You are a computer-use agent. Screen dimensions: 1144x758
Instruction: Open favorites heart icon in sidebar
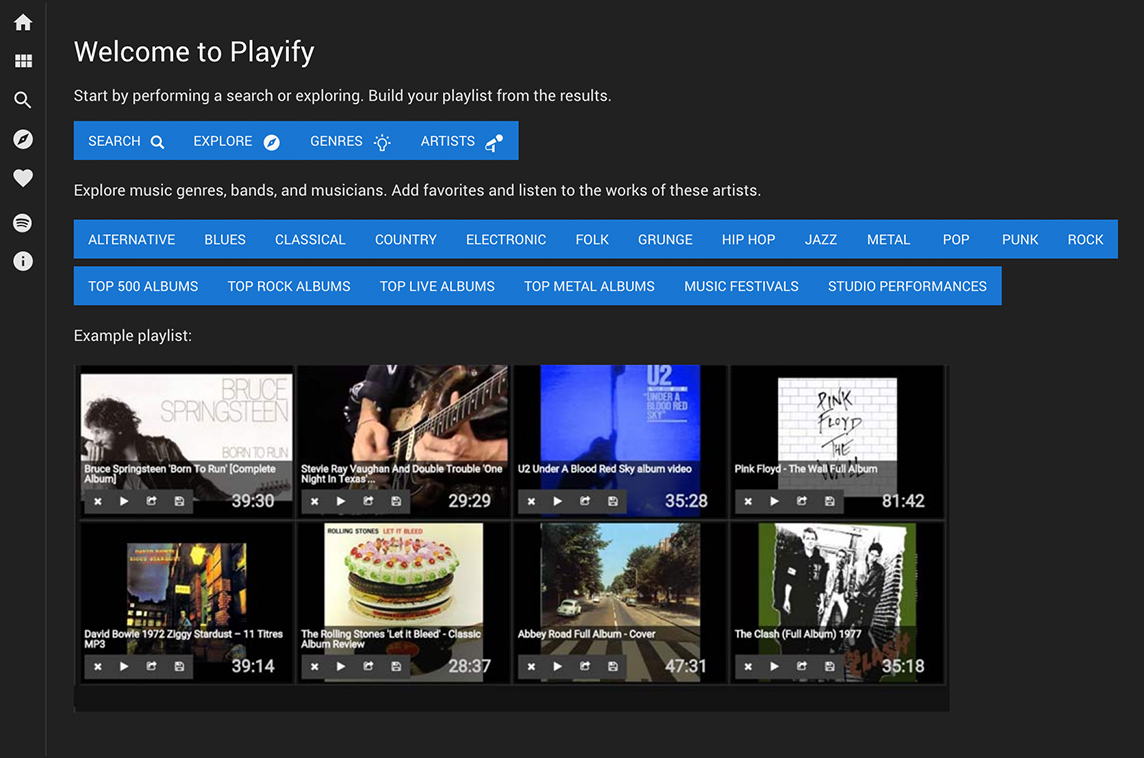(x=23, y=178)
